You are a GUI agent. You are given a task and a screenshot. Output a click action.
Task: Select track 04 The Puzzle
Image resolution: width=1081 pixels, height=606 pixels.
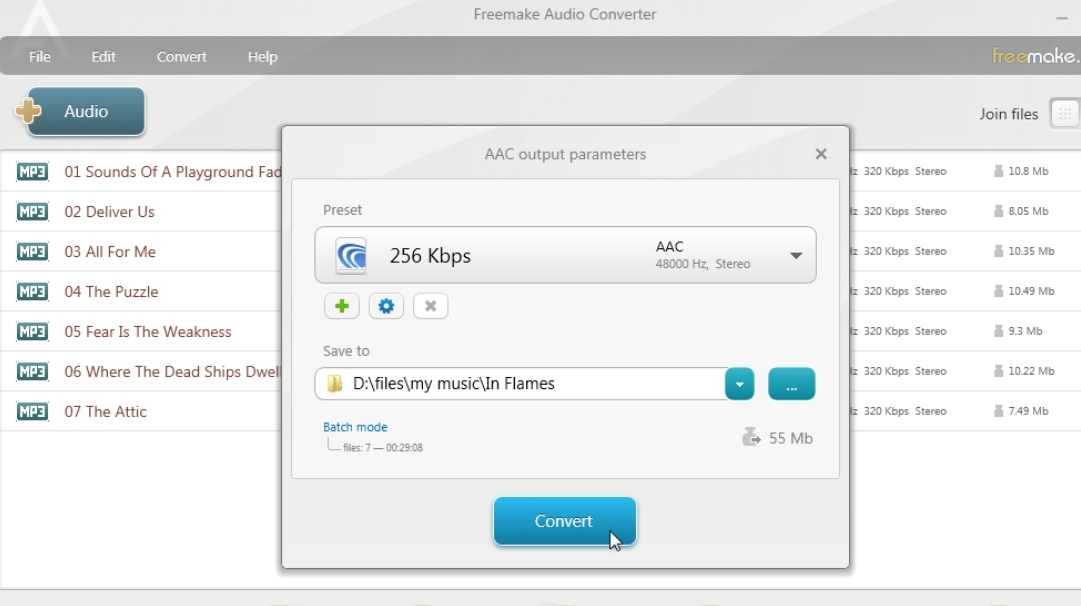point(112,292)
